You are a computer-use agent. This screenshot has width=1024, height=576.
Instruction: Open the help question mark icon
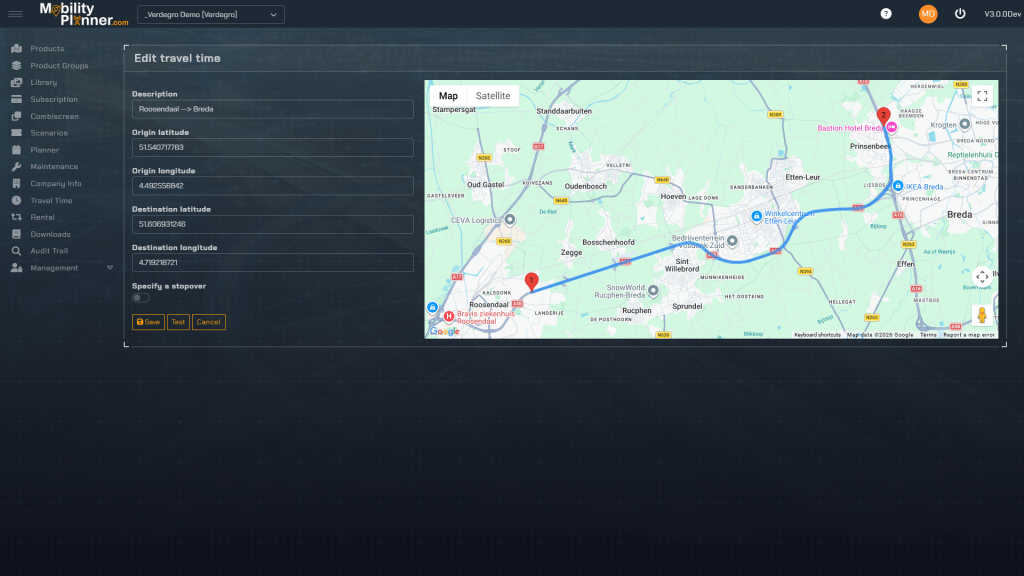pyautogui.click(x=885, y=14)
